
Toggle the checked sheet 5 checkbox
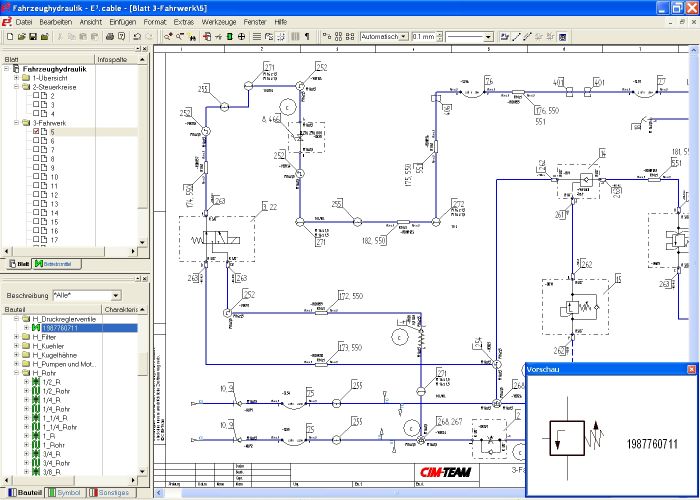pos(37,132)
